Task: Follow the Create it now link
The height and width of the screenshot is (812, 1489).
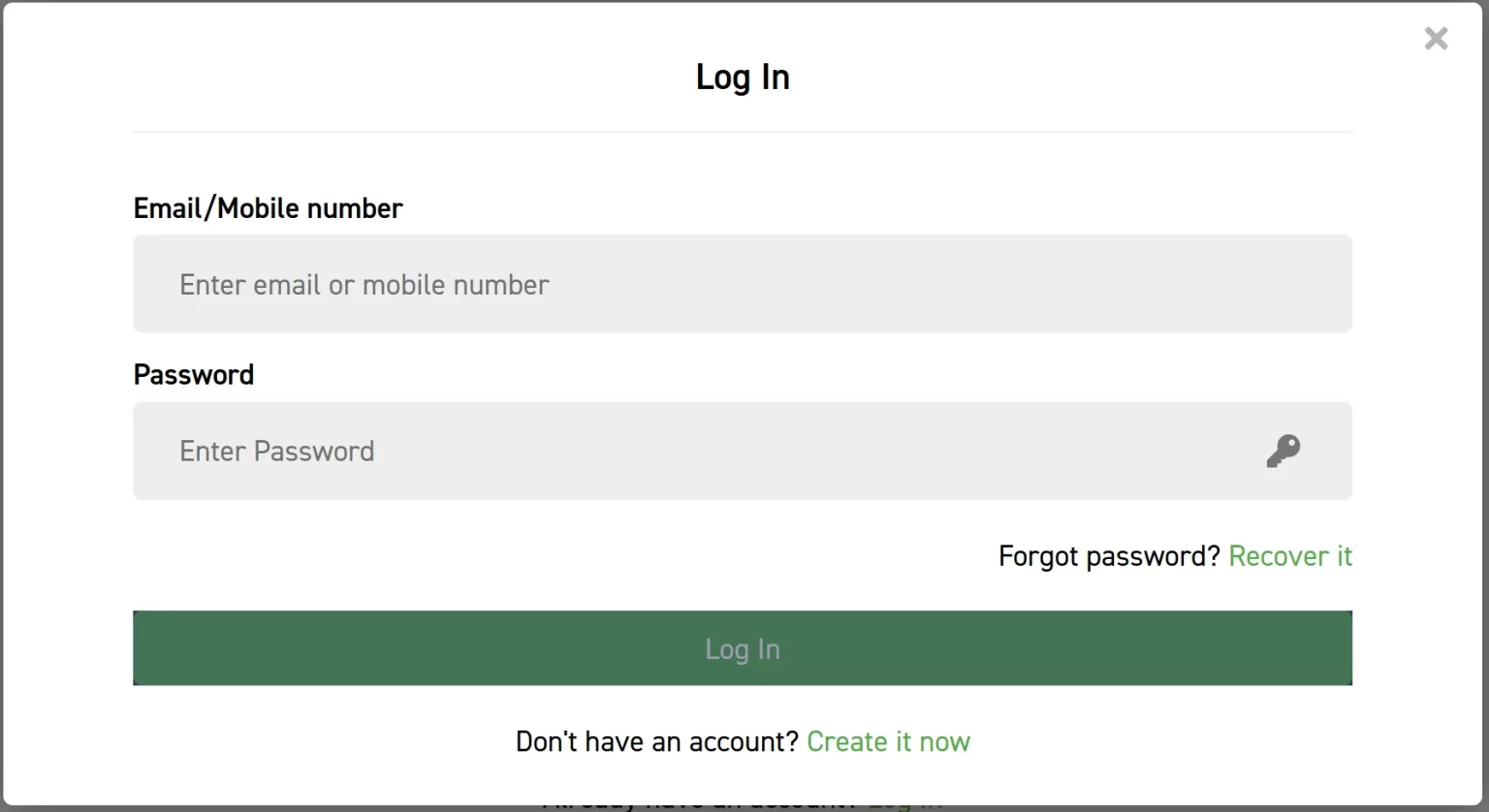Action: 888,742
